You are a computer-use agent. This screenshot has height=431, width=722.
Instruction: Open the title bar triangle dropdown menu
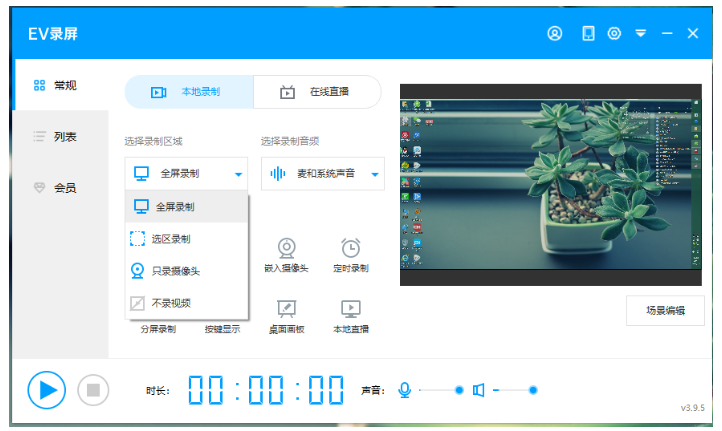coord(640,33)
